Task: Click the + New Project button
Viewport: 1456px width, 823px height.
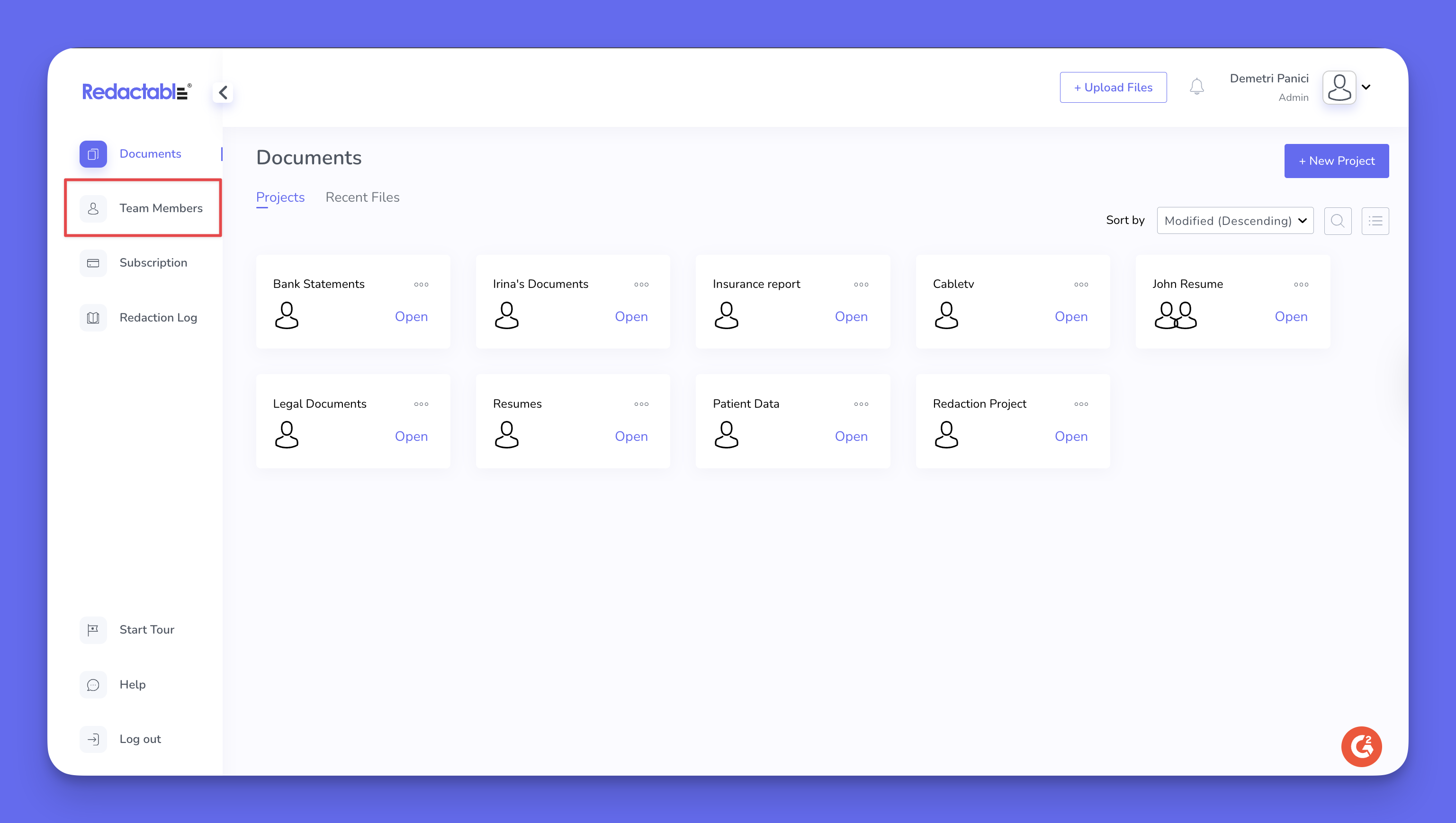Action: 1336,161
